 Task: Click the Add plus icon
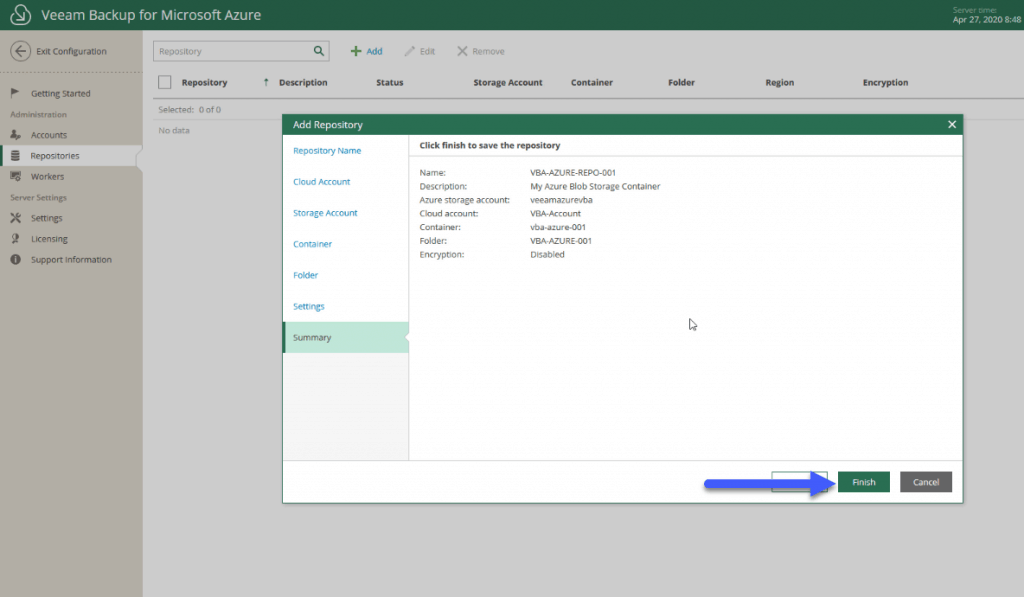click(x=356, y=51)
